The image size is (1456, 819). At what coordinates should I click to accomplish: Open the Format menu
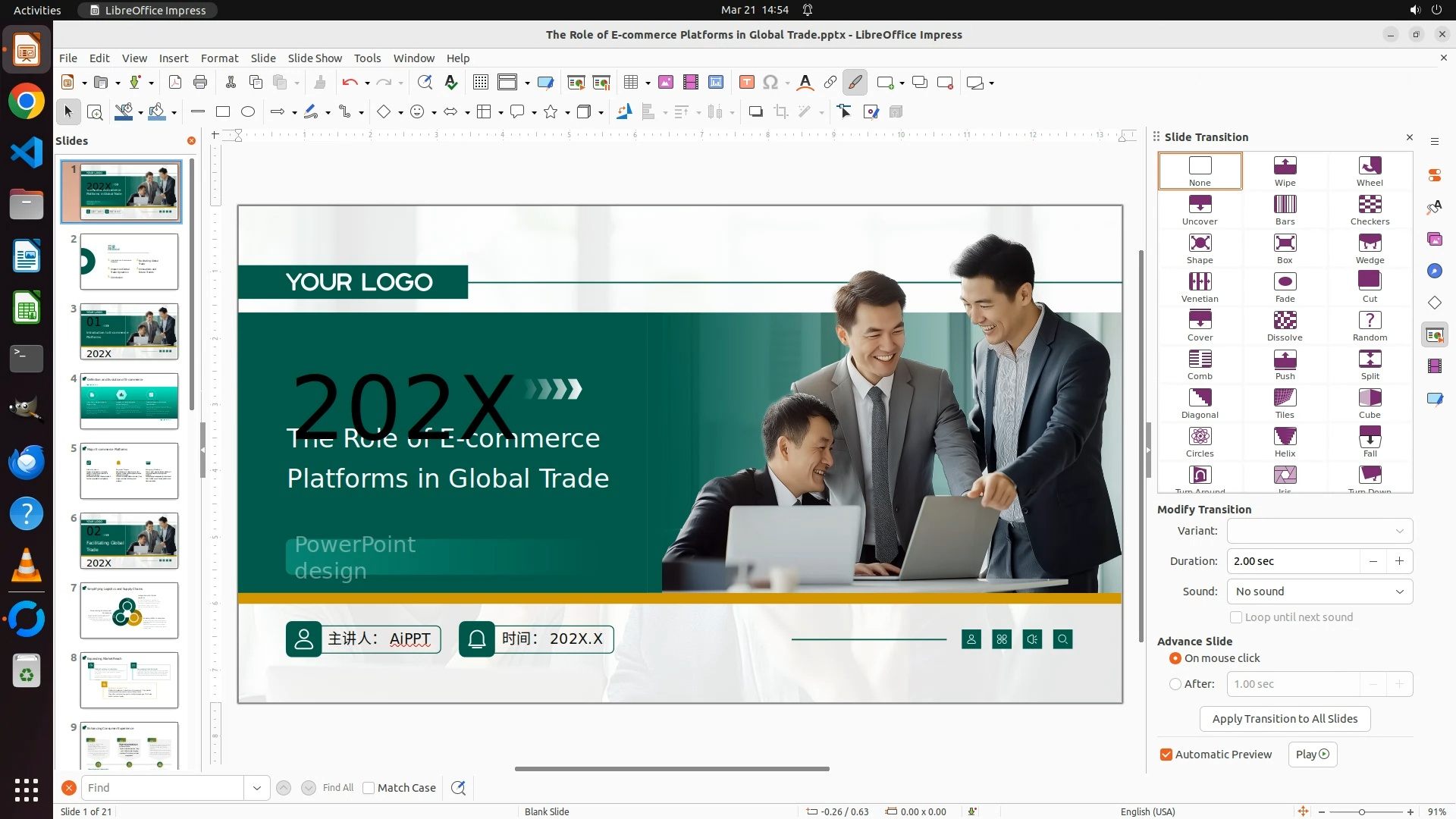219,58
